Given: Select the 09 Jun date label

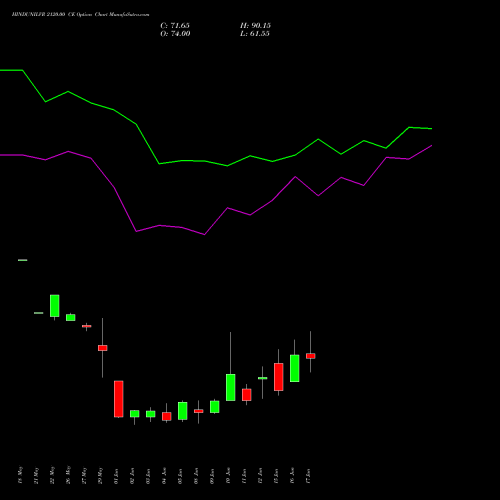Looking at the screenshot, I should pyautogui.click(x=212, y=476).
